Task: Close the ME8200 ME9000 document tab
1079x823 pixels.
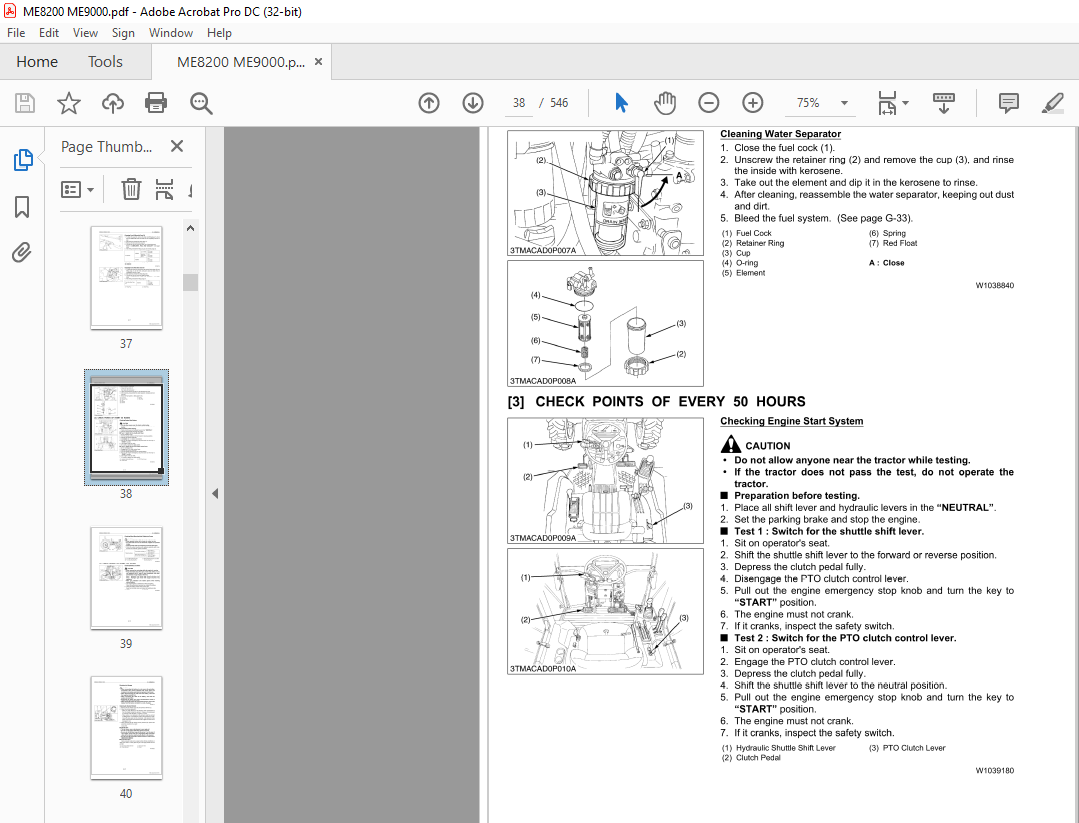Action: (318, 62)
